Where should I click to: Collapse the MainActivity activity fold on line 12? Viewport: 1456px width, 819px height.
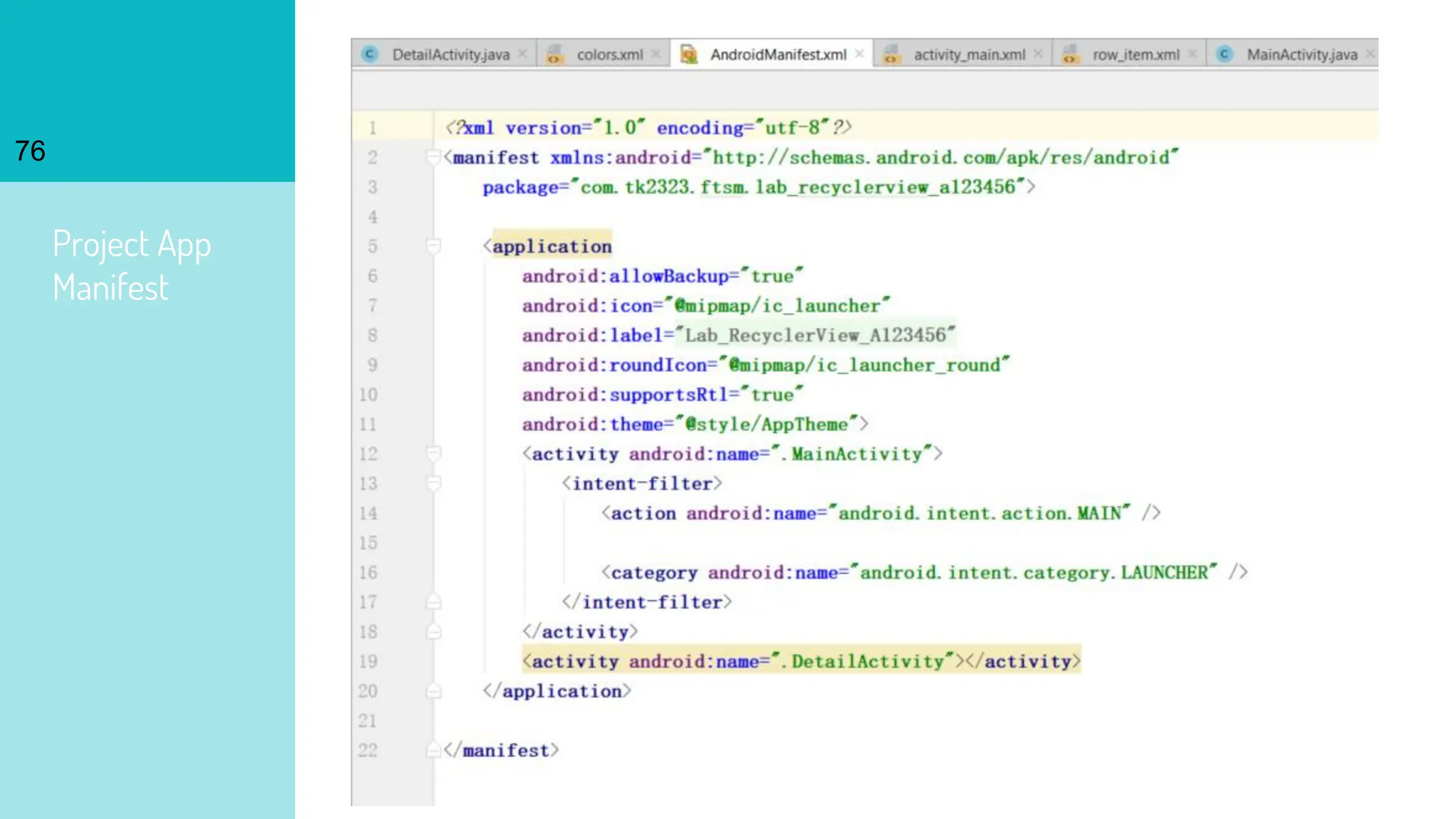(x=433, y=453)
